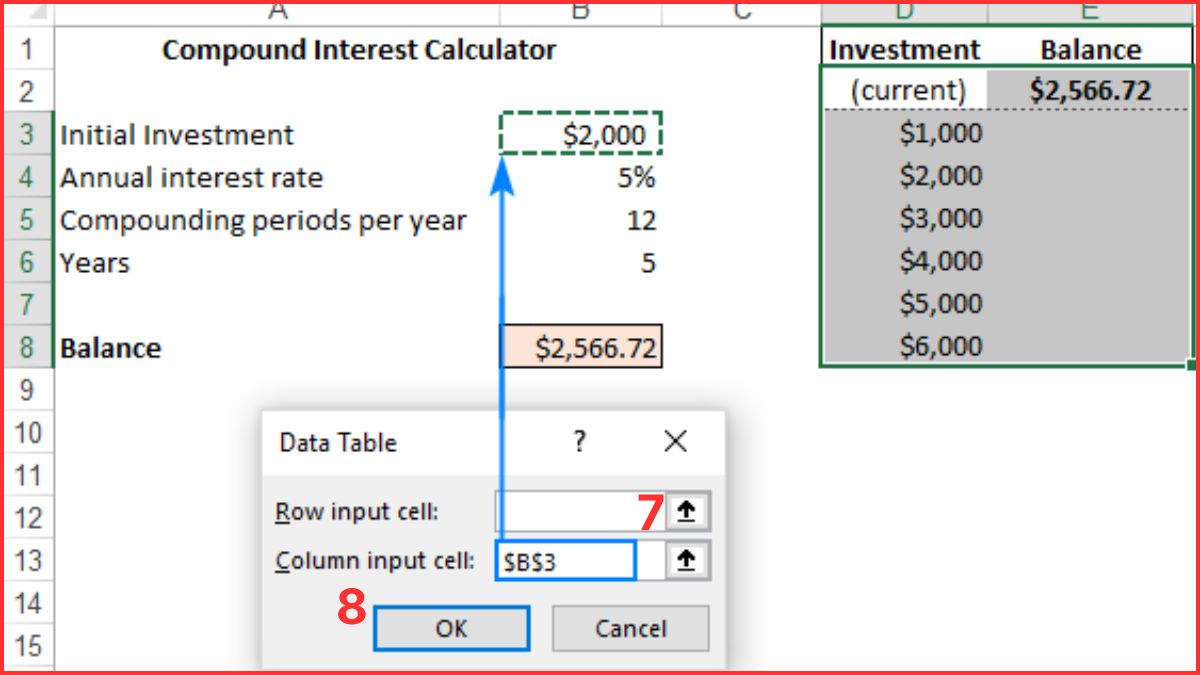The width and height of the screenshot is (1200, 675).
Task: Select column header D
Action: coord(905,11)
